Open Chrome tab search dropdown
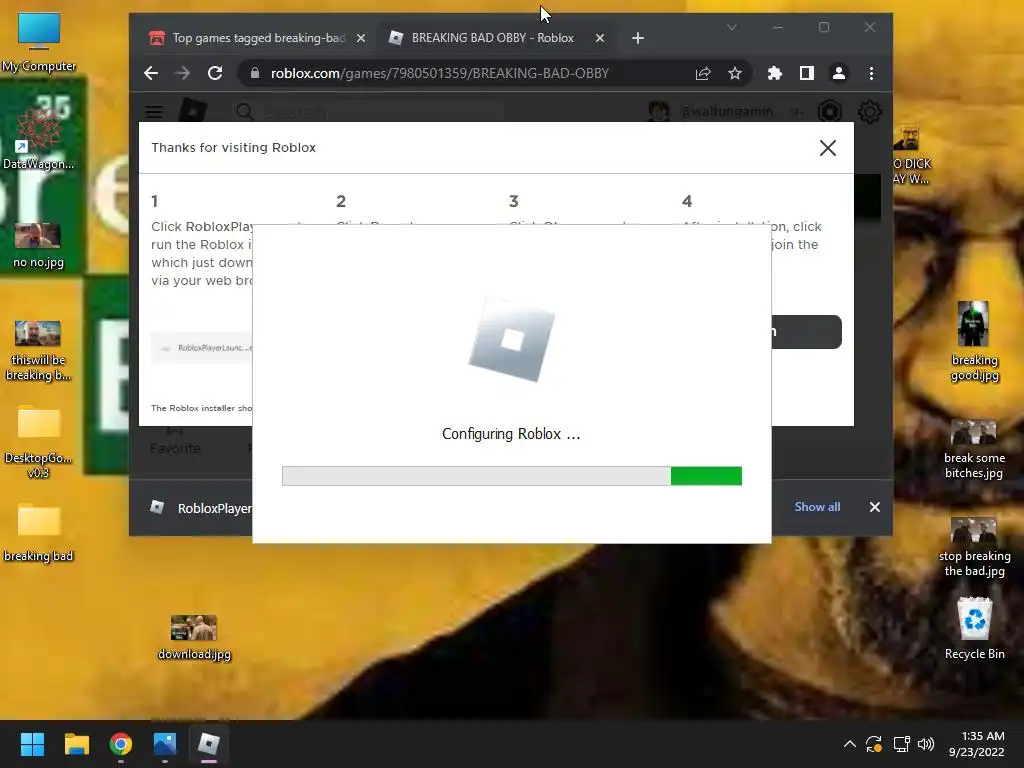The height and width of the screenshot is (768, 1024). pos(731,27)
